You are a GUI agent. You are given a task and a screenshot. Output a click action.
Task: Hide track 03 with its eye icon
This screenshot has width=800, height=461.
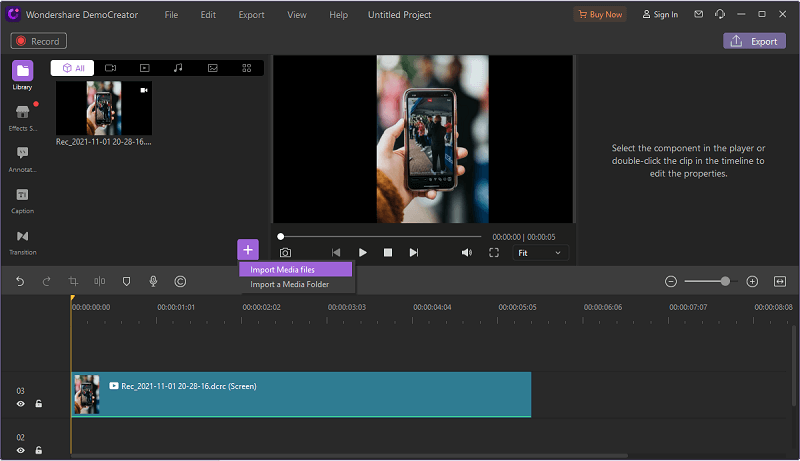click(x=20, y=404)
